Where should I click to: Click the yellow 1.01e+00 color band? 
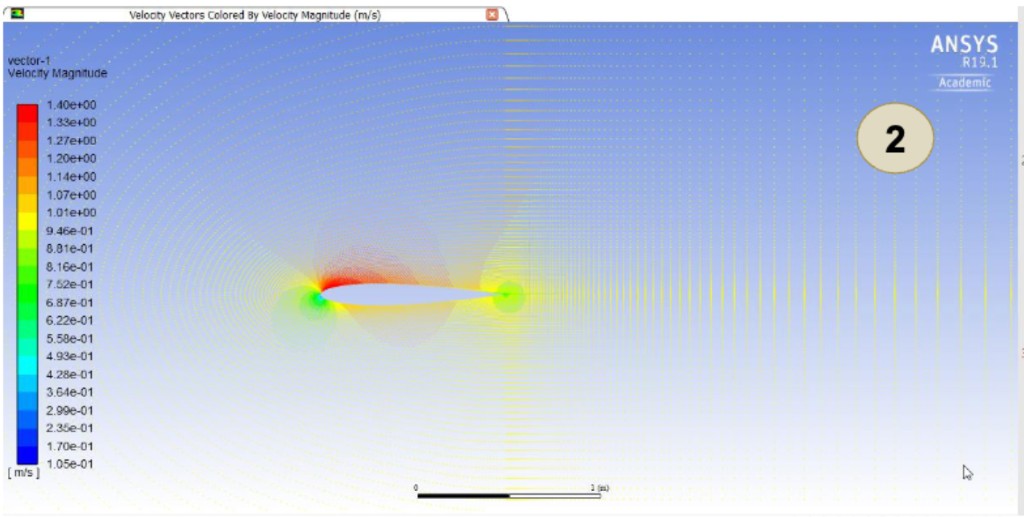[28, 212]
